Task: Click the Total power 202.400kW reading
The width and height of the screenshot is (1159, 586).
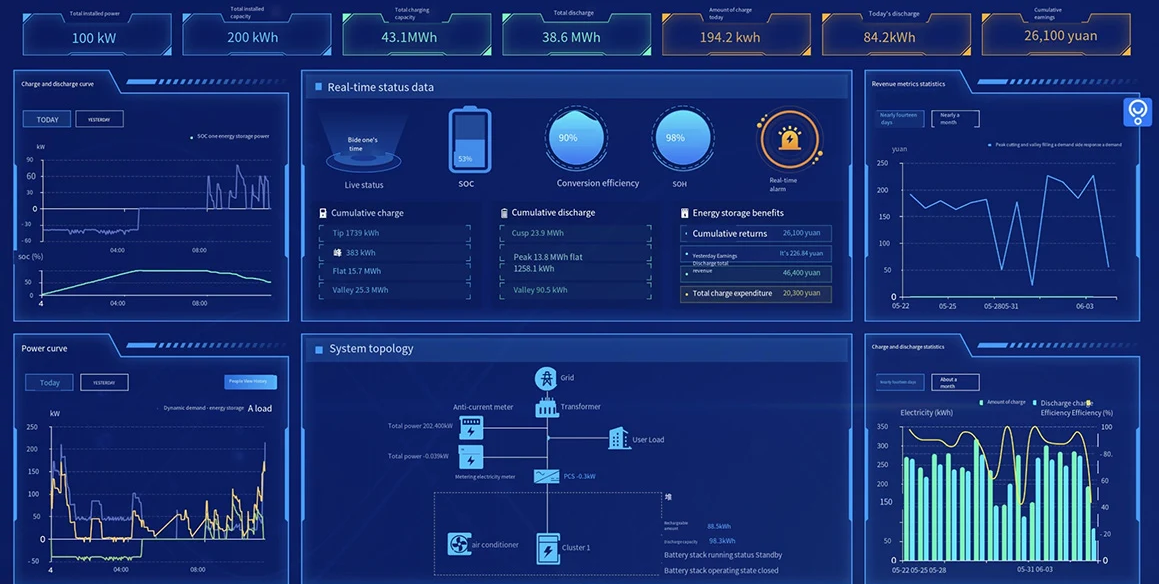Action: [x=420, y=426]
